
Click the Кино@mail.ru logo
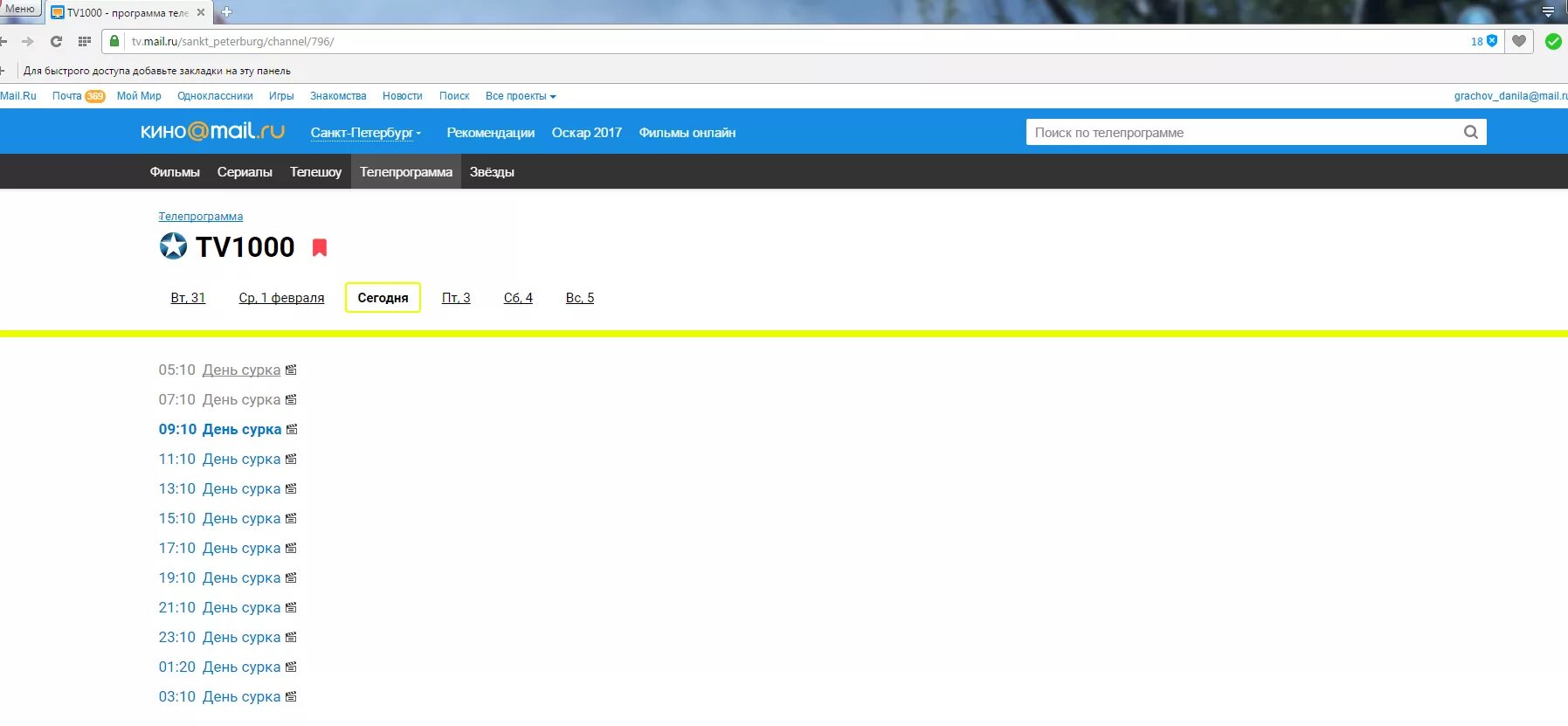212,131
